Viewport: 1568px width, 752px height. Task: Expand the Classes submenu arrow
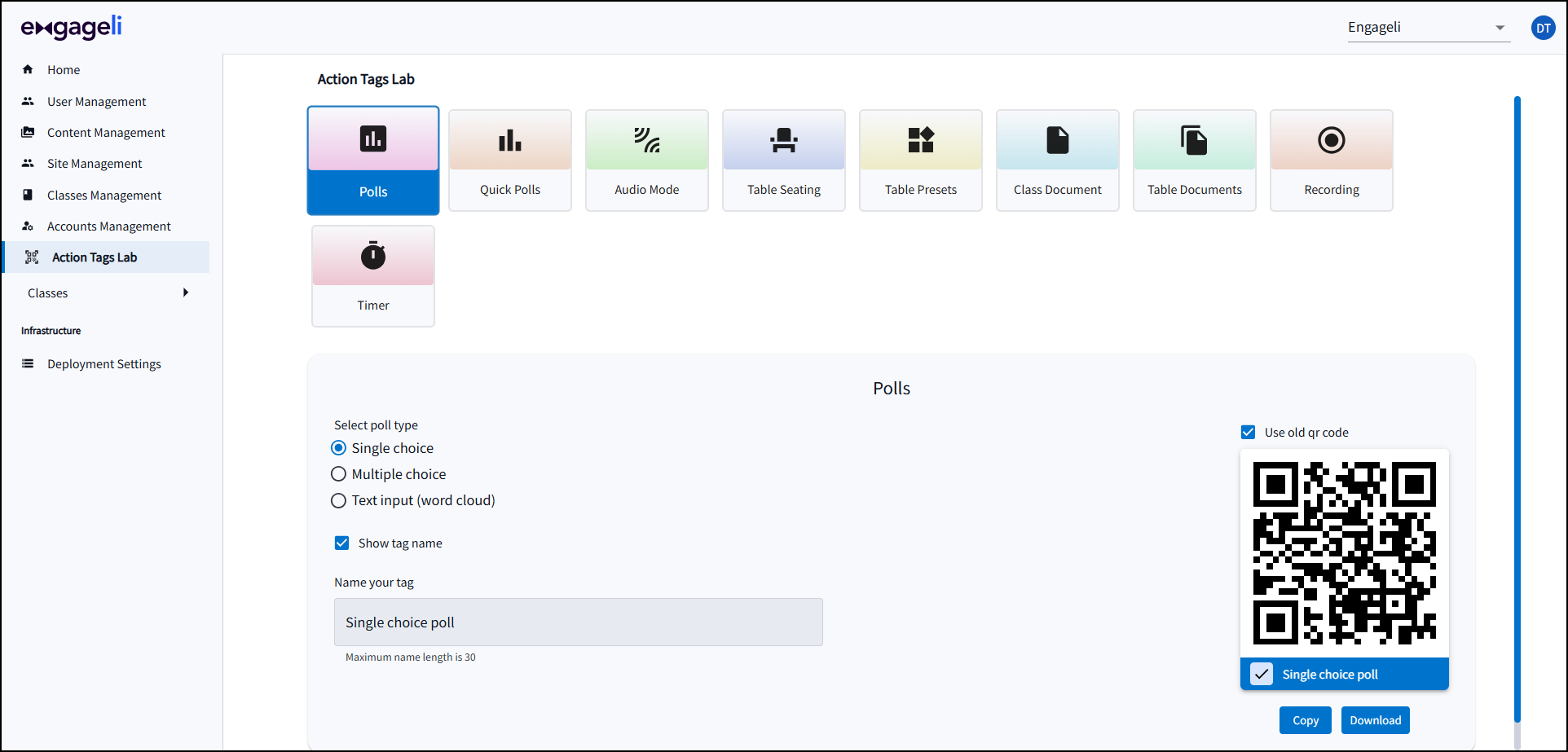pyautogui.click(x=186, y=292)
